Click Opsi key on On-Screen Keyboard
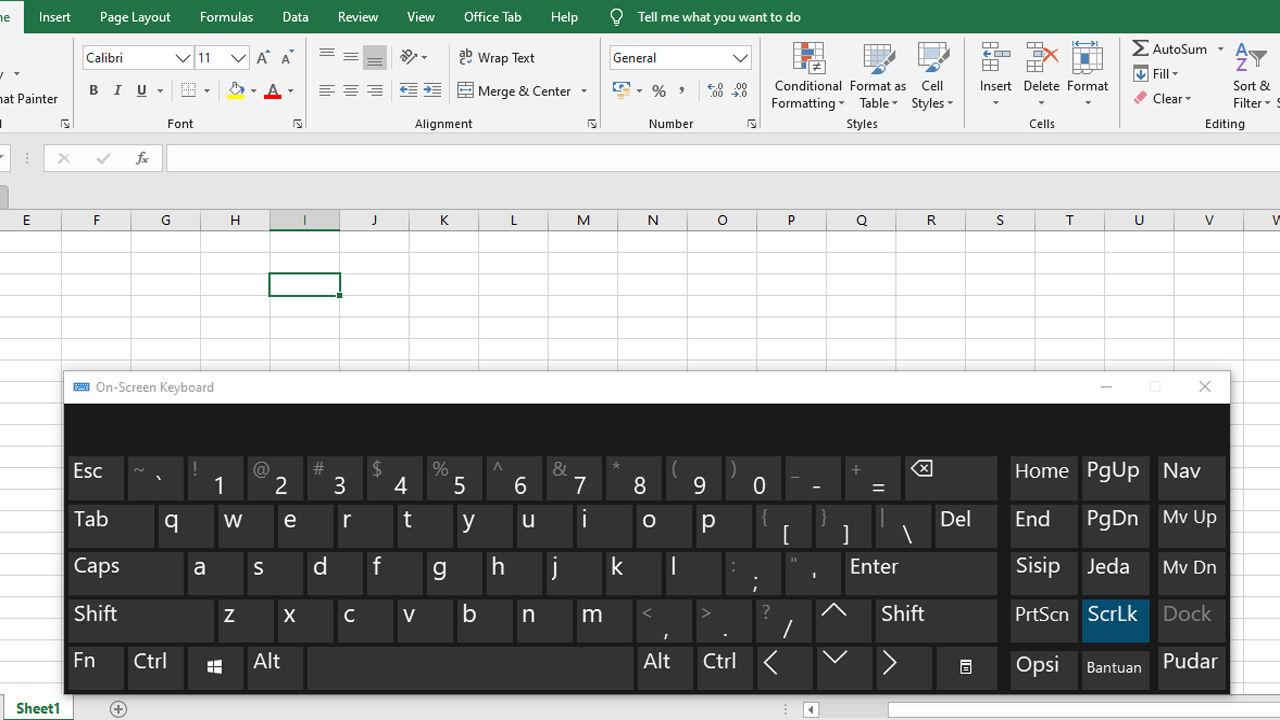This screenshot has width=1280, height=720. click(1042, 668)
